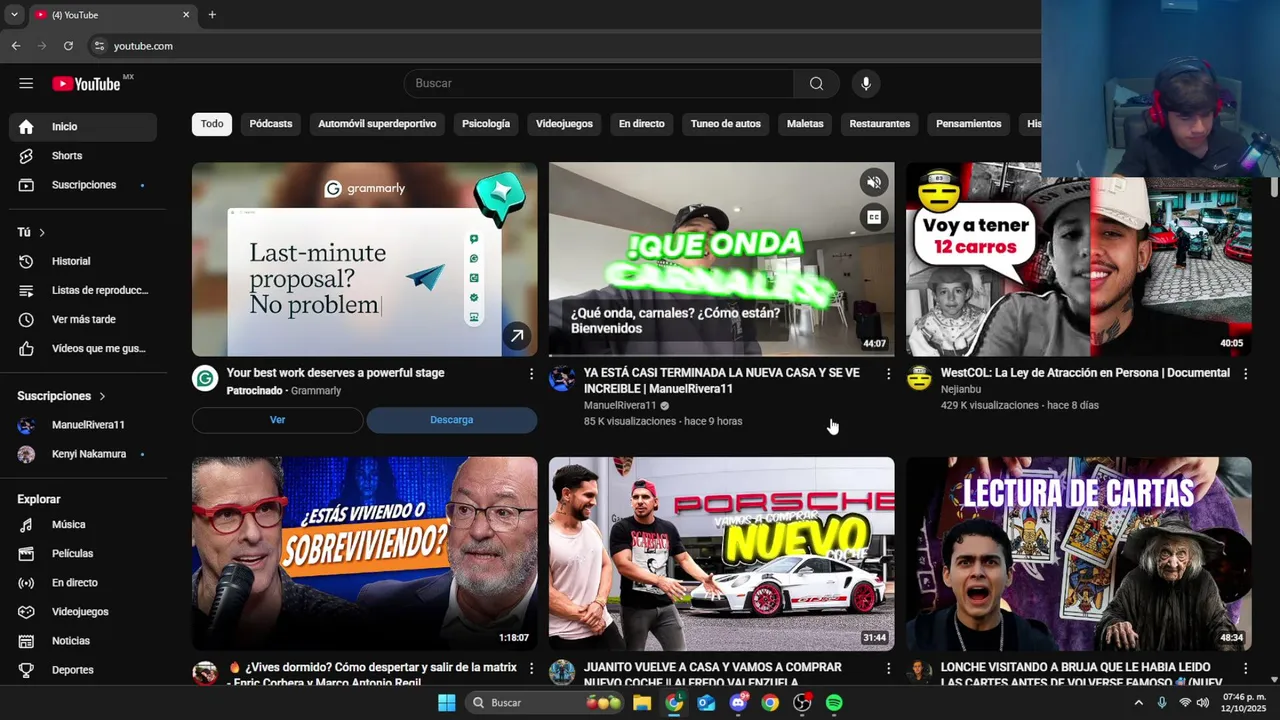The height and width of the screenshot is (720, 1280).
Task: Select the Psicología filter chip
Action: 486,124
